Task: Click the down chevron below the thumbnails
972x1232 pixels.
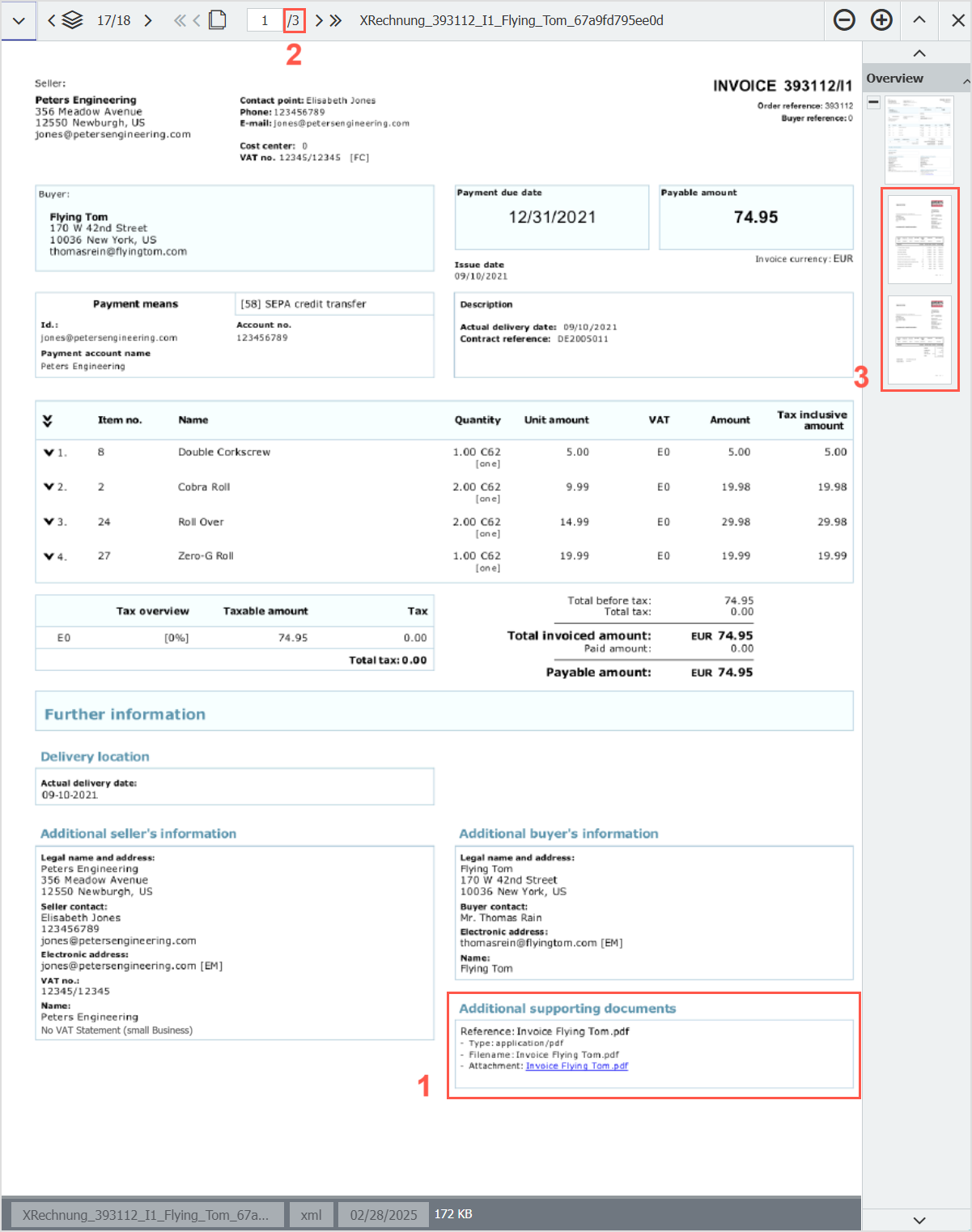Action: tap(919, 1219)
